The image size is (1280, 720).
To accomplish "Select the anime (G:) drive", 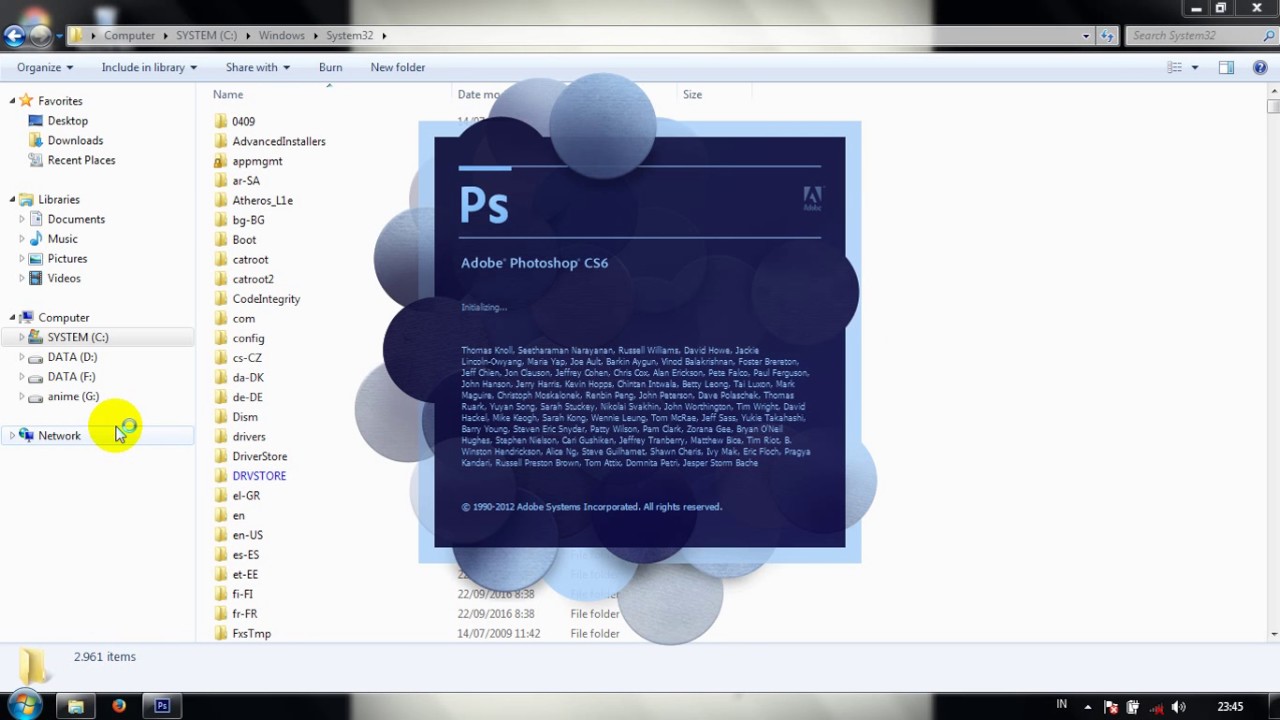I will pyautogui.click(x=73, y=396).
